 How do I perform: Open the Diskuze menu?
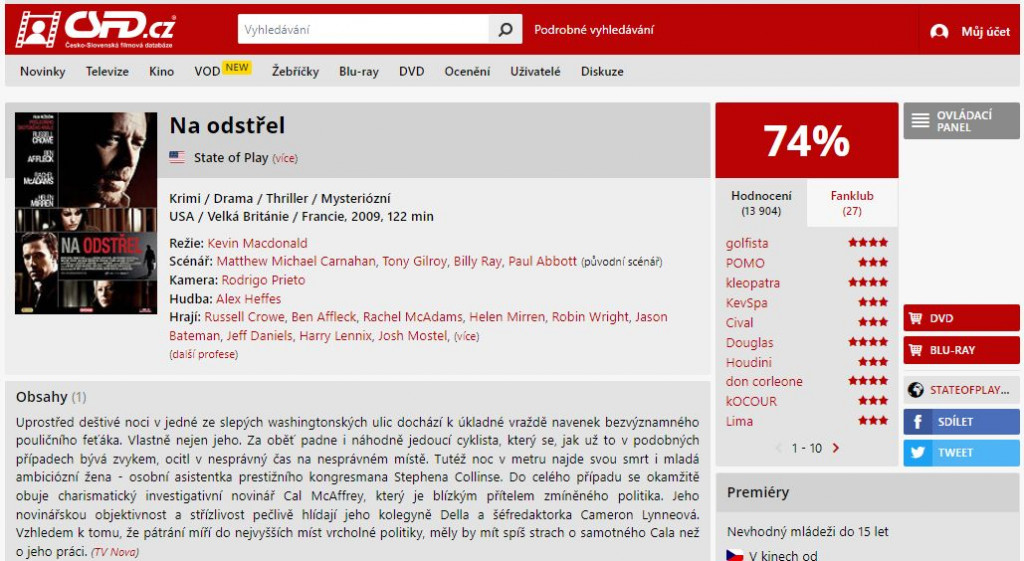pos(602,71)
